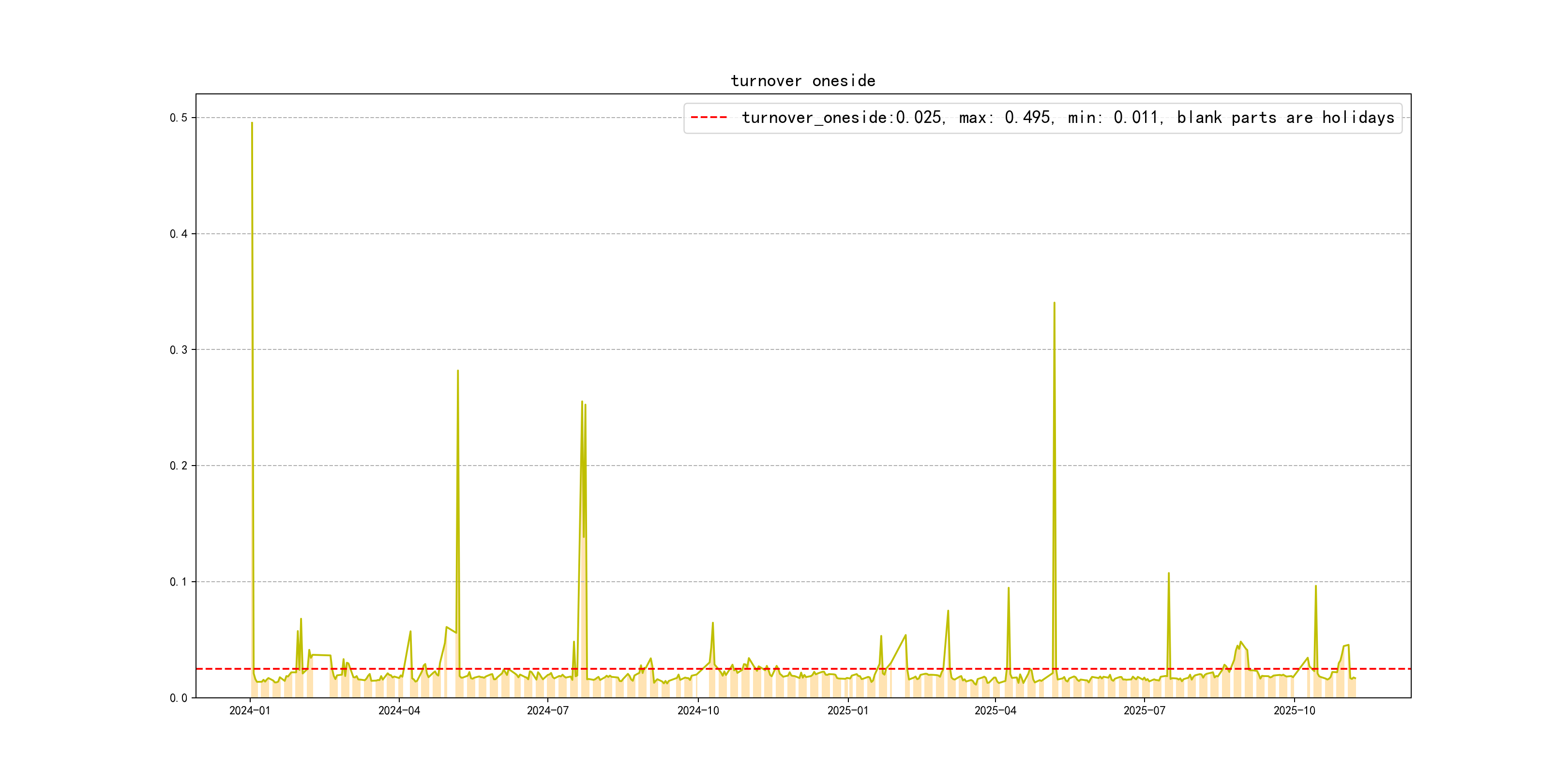
Task: Click the 2025-10 x-axis label
Action: coord(1294,710)
